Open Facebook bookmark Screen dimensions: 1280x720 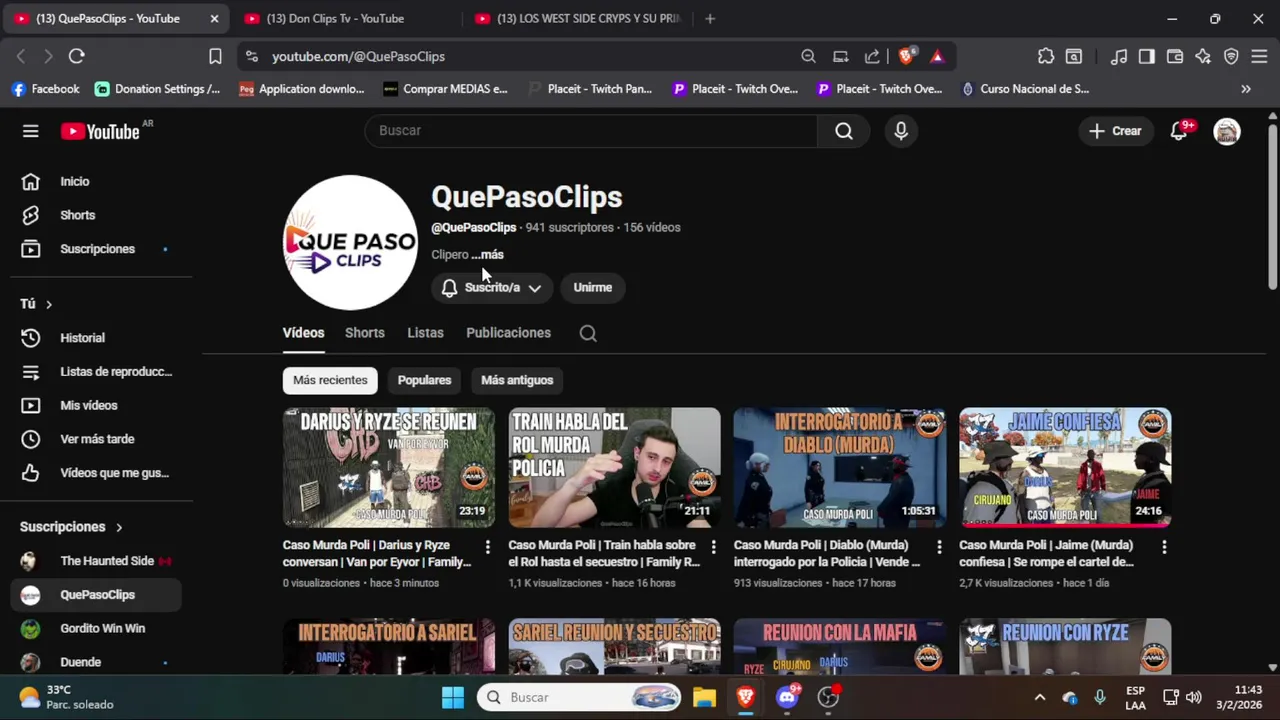click(45, 89)
